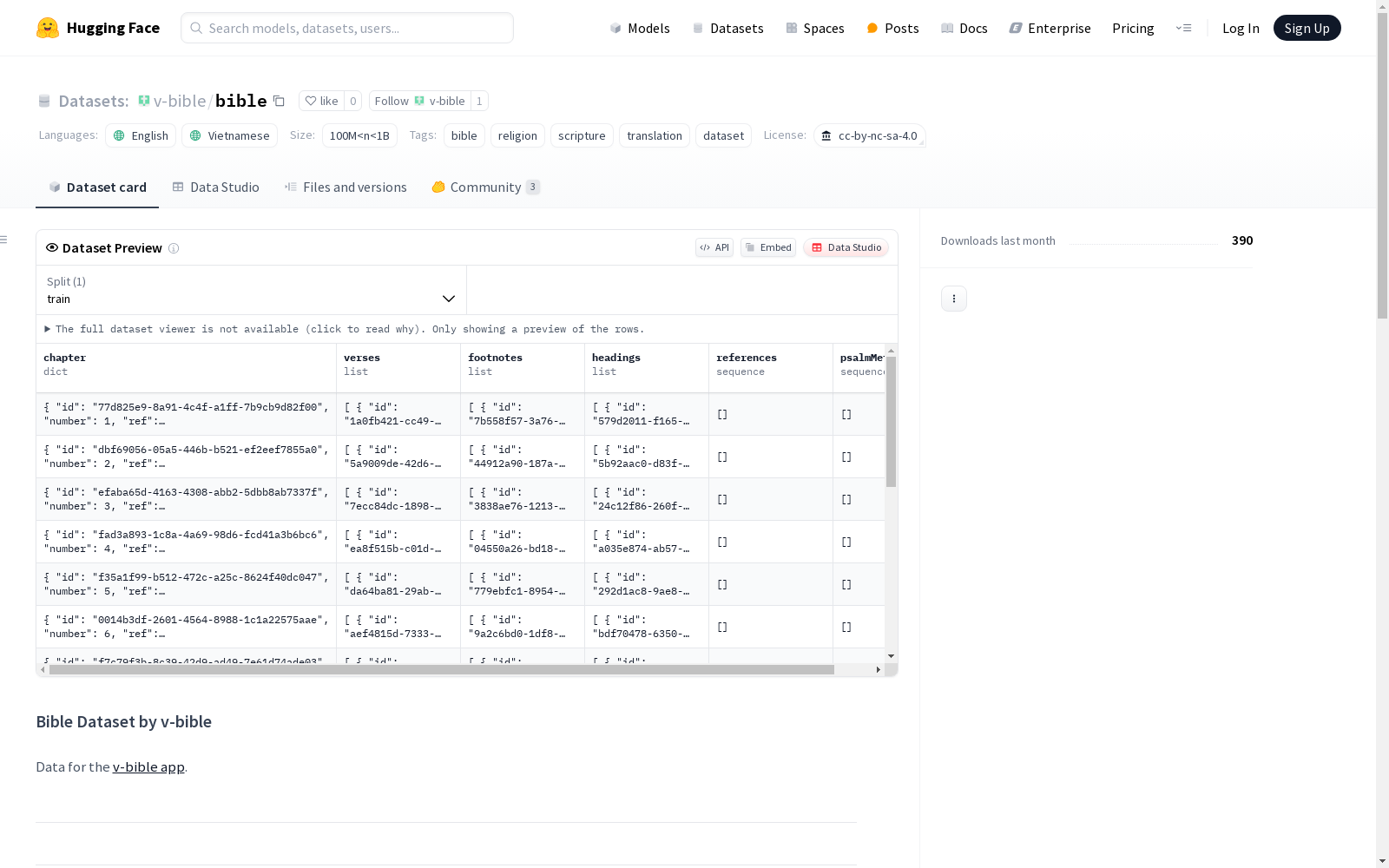Switch to the Files and versions tab
Image resolution: width=1389 pixels, height=868 pixels.
tap(346, 187)
